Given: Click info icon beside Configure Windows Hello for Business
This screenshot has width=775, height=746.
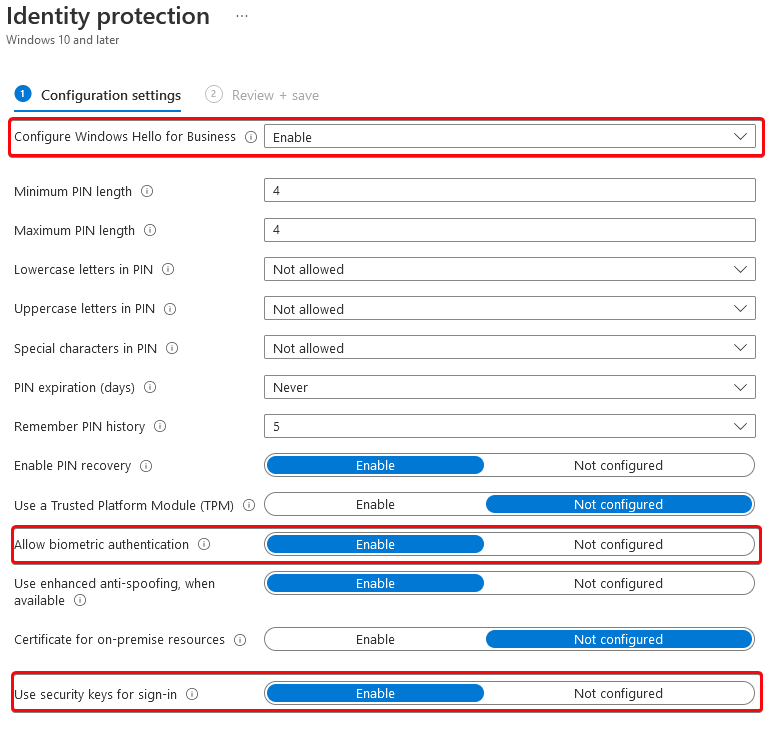Looking at the screenshot, I should coord(251,137).
